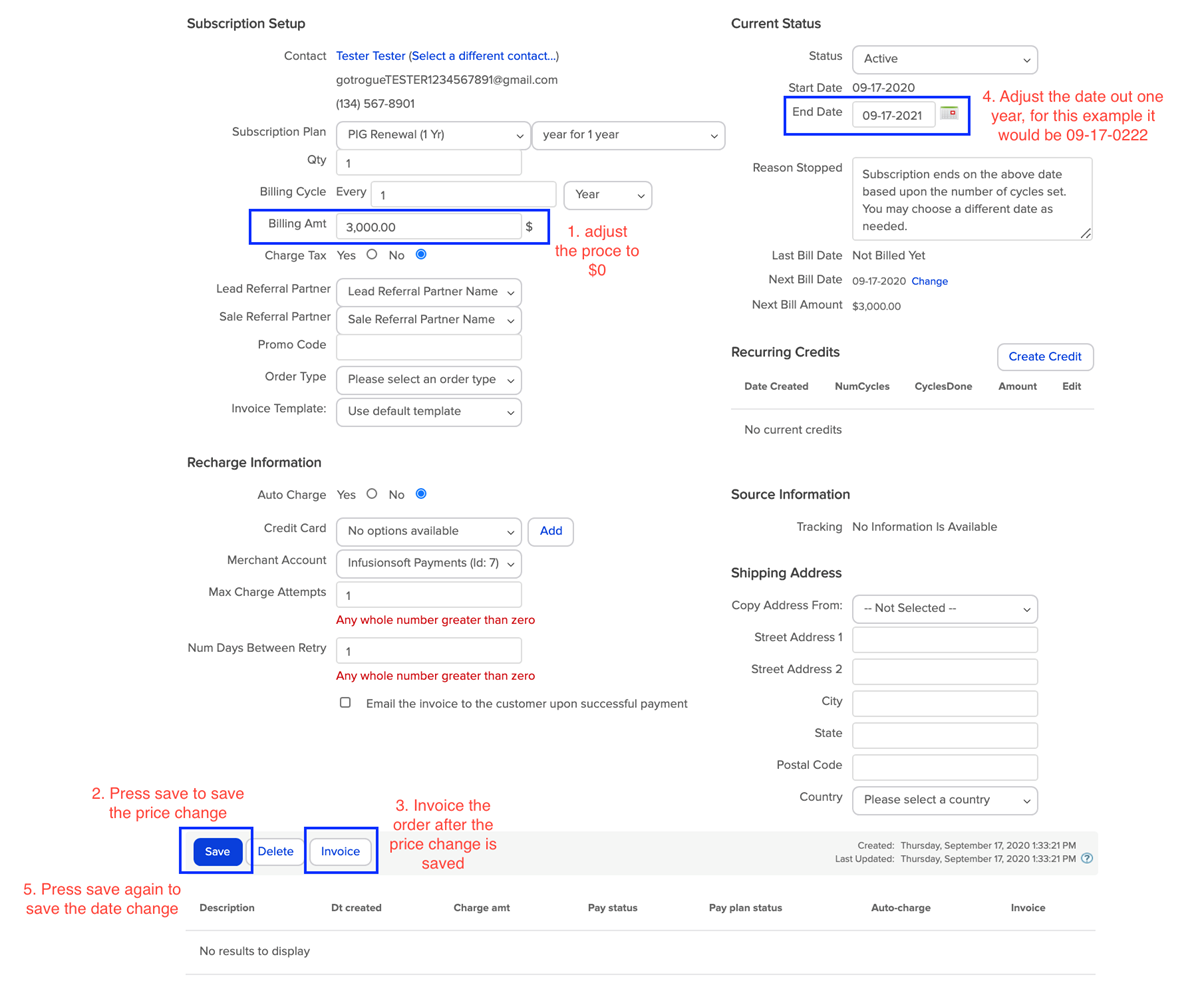
Task: Select Charge Tax No radio button
Action: point(420,254)
